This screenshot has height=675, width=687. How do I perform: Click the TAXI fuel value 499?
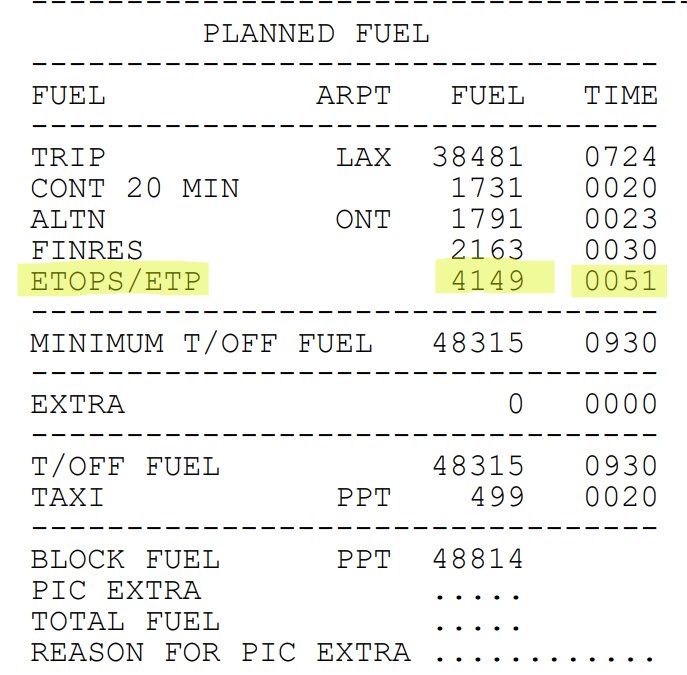497,497
